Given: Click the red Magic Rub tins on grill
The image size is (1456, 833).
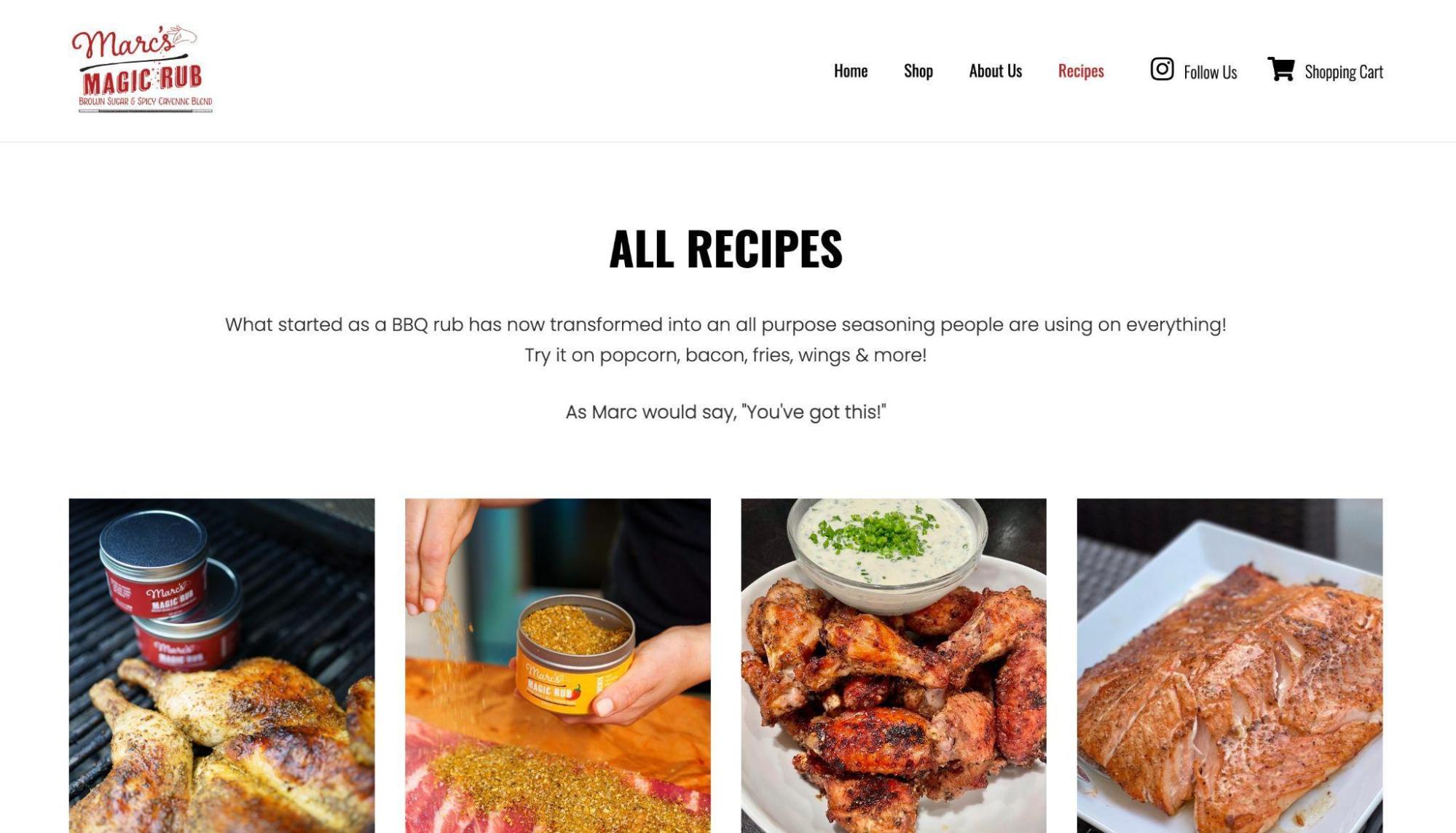Looking at the screenshot, I should 170,590.
